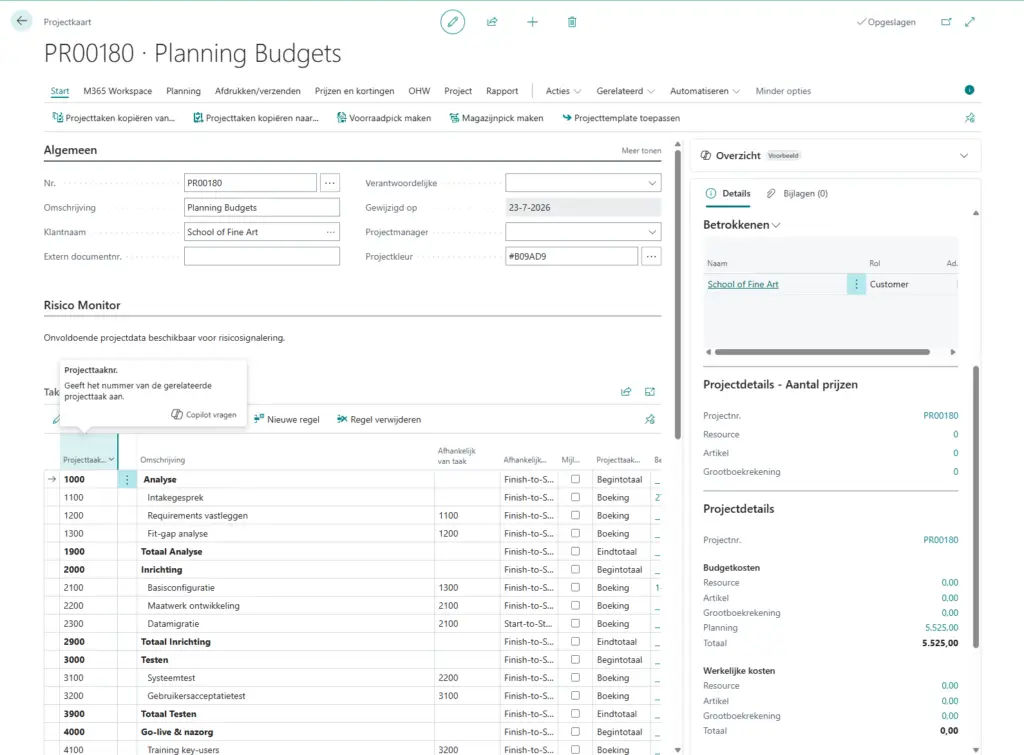Collapse the Overzicht panel chevron
Image resolution: width=1024 pixels, height=755 pixels.
[x=964, y=155]
